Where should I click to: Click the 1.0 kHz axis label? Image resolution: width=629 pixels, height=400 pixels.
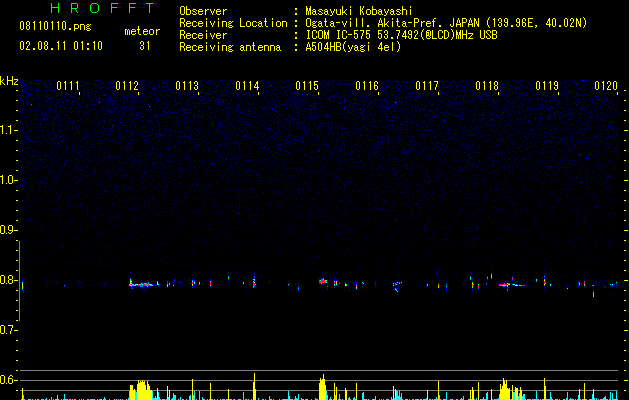(x=8, y=180)
